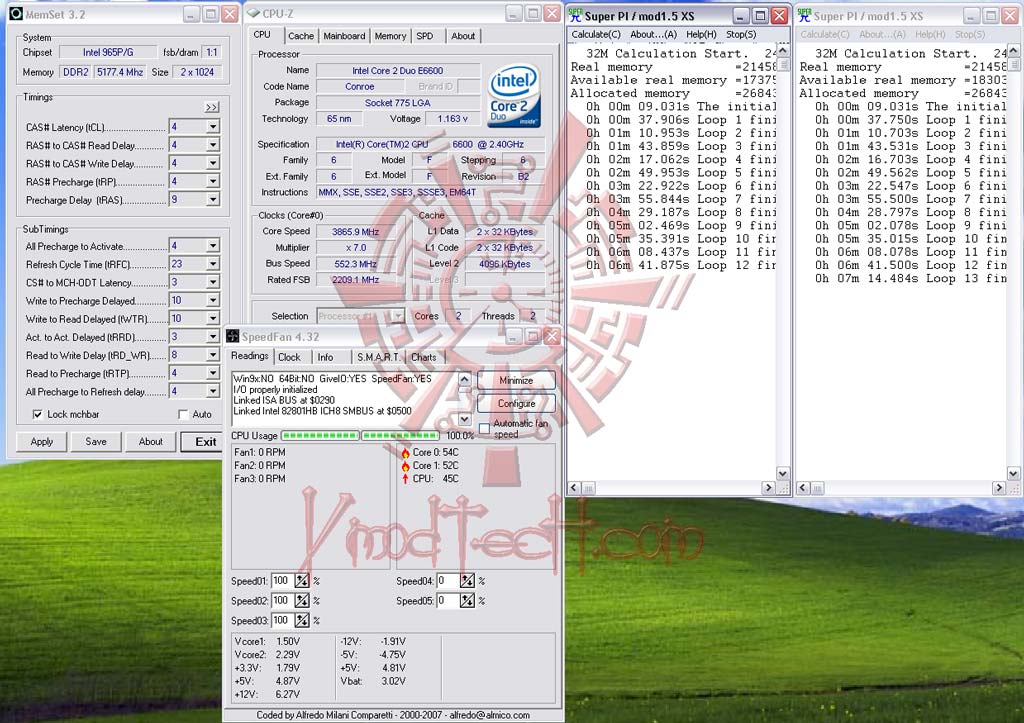1024x723 pixels.
Task: Open Read to Write Delay (tRD_WR) dropdown
Action: point(213,355)
